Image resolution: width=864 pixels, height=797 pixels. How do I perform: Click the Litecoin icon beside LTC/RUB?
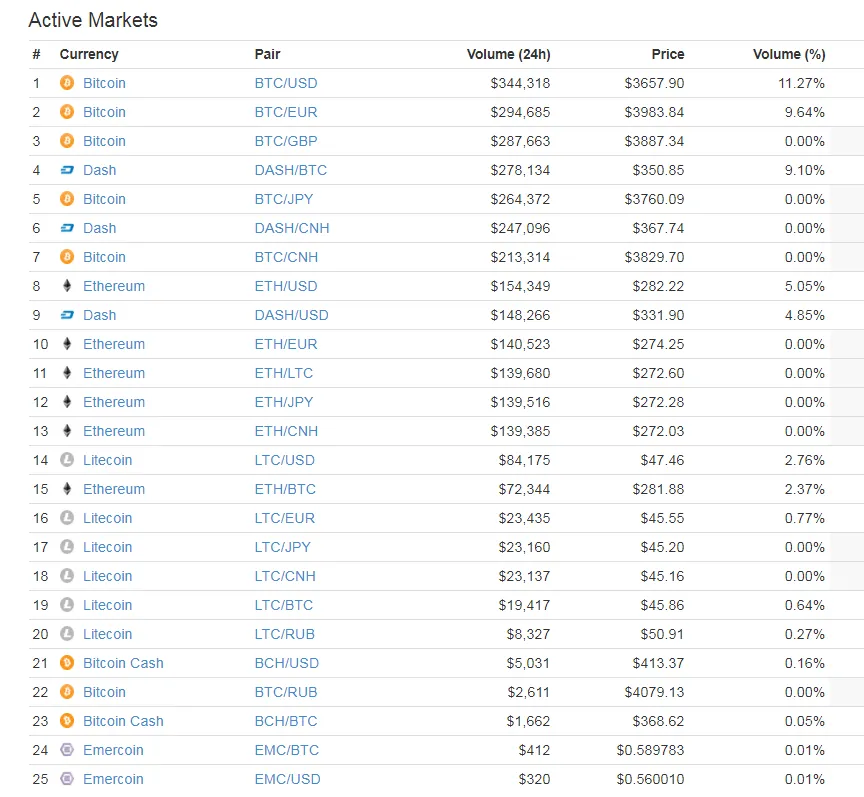[67, 634]
